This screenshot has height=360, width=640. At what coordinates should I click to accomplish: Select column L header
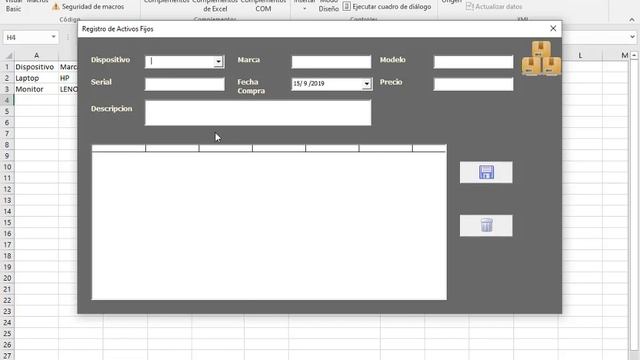(x=580, y=55)
